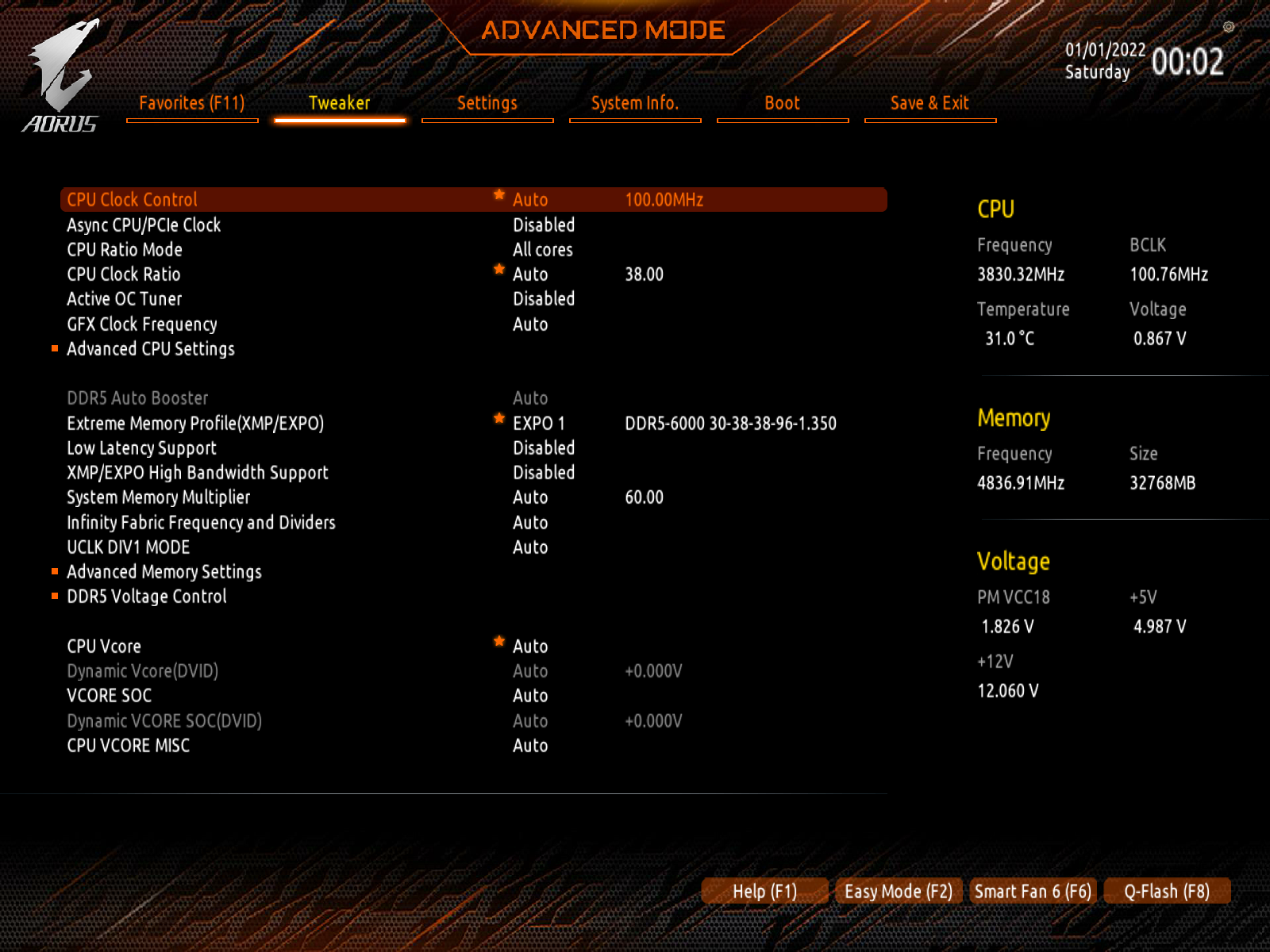Select the CPU Vcore label
Image resolution: width=1270 pixels, height=952 pixels.
[104, 647]
